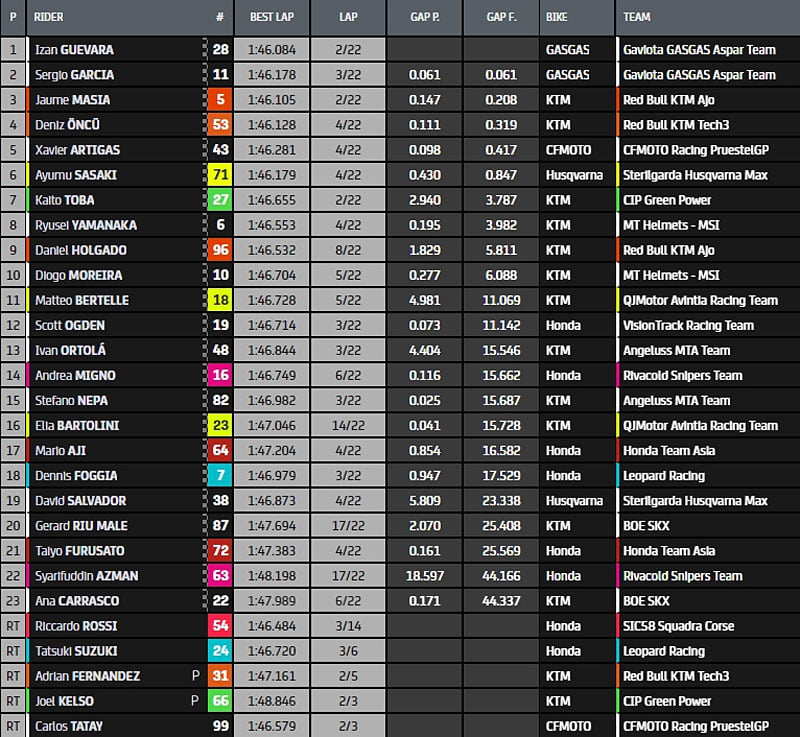Click the P marker beside Adrian FERNANDEZ
This screenshot has width=800, height=737.
click(x=196, y=676)
